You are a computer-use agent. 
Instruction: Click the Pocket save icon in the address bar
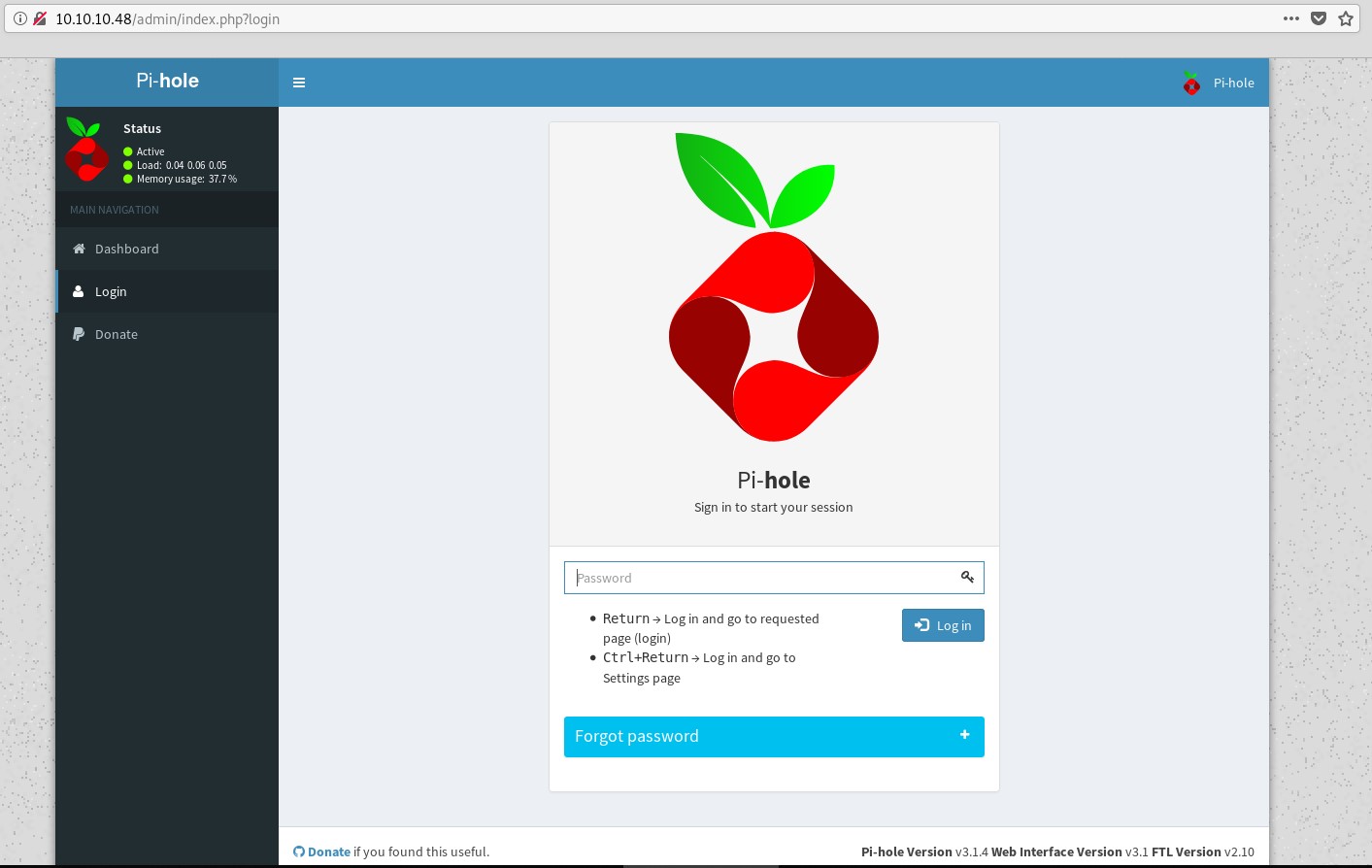pos(1319,18)
